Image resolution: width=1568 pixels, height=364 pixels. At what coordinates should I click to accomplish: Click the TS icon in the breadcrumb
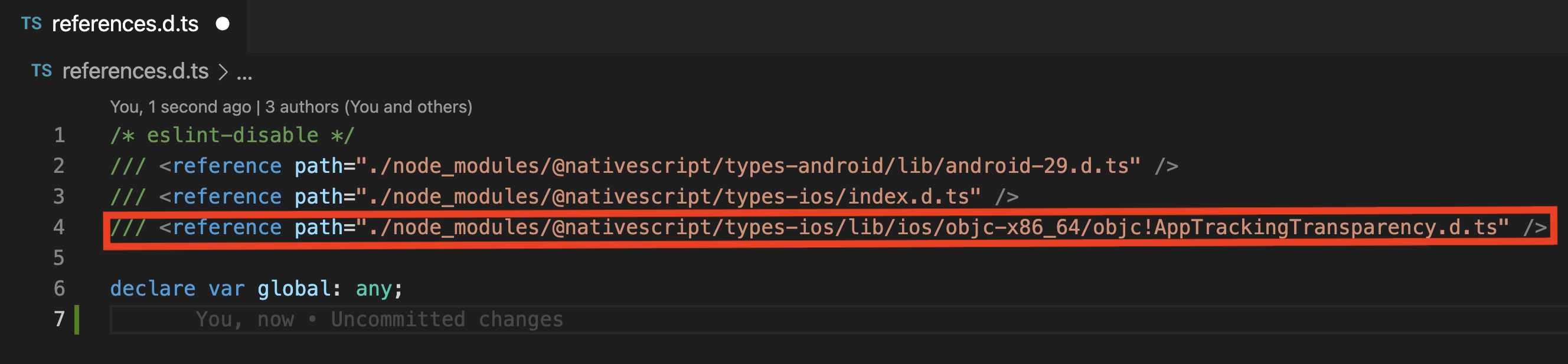point(42,71)
